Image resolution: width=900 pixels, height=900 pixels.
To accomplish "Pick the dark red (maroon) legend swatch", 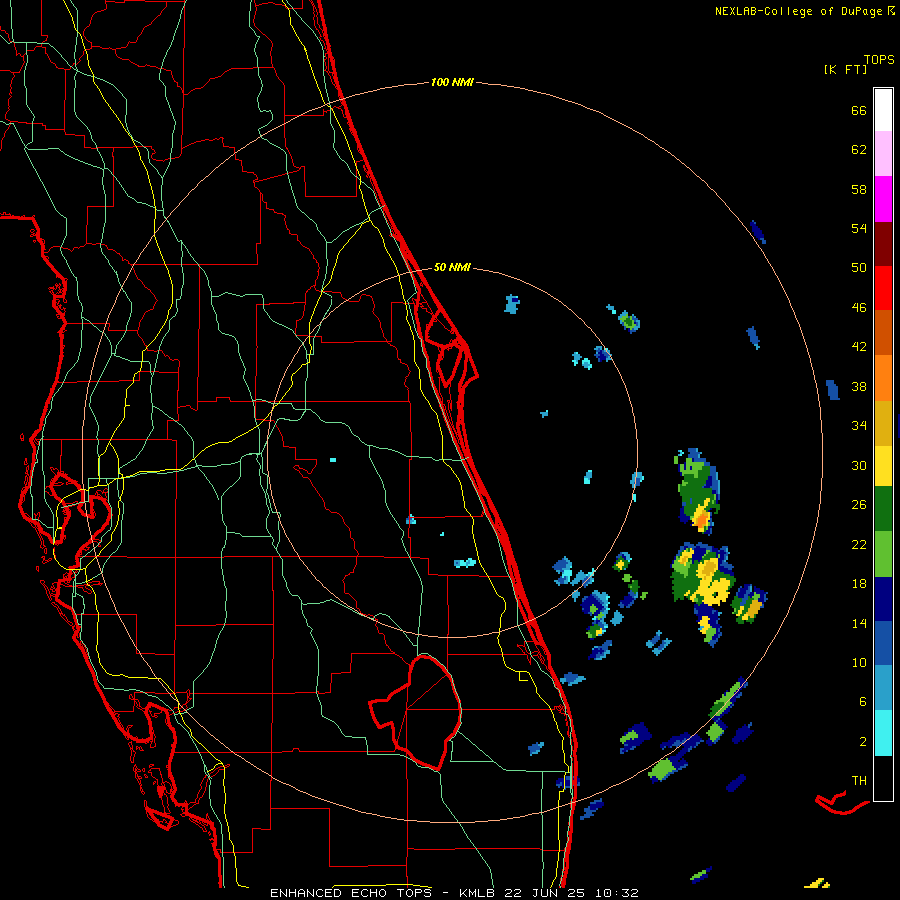I will [883, 243].
